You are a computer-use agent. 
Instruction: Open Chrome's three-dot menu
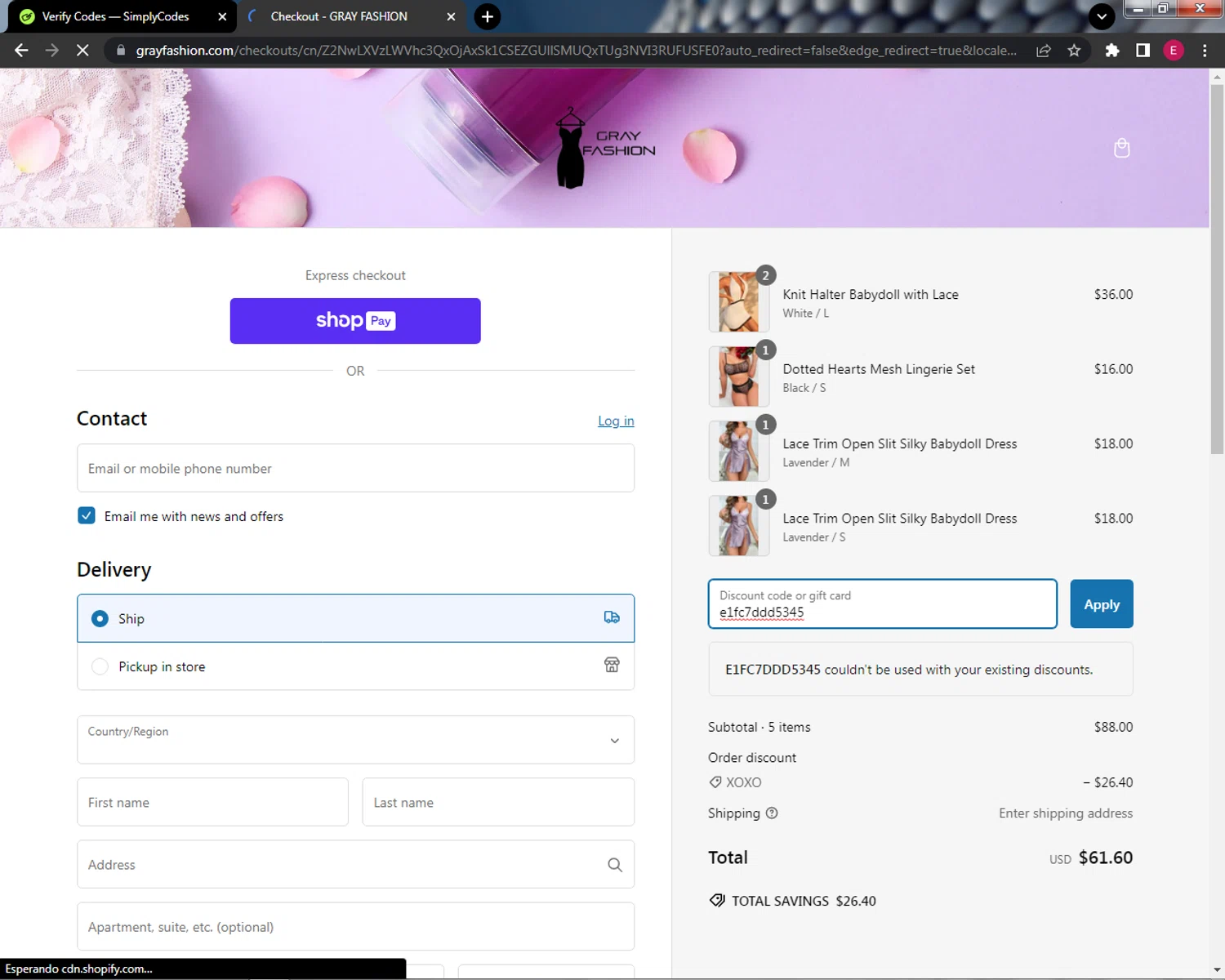pyautogui.click(x=1205, y=51)
